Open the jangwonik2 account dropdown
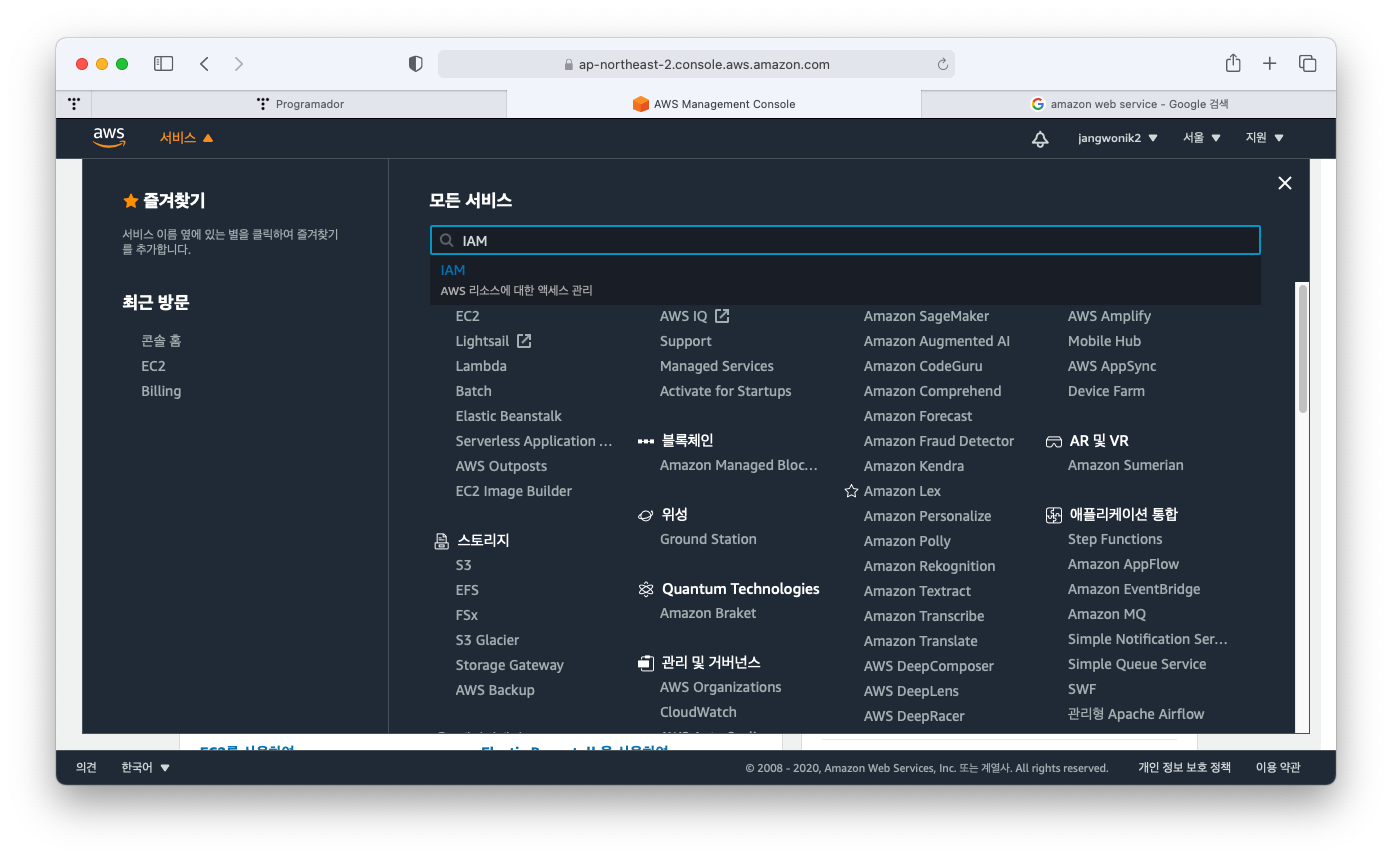 [x=1118, y=138]
